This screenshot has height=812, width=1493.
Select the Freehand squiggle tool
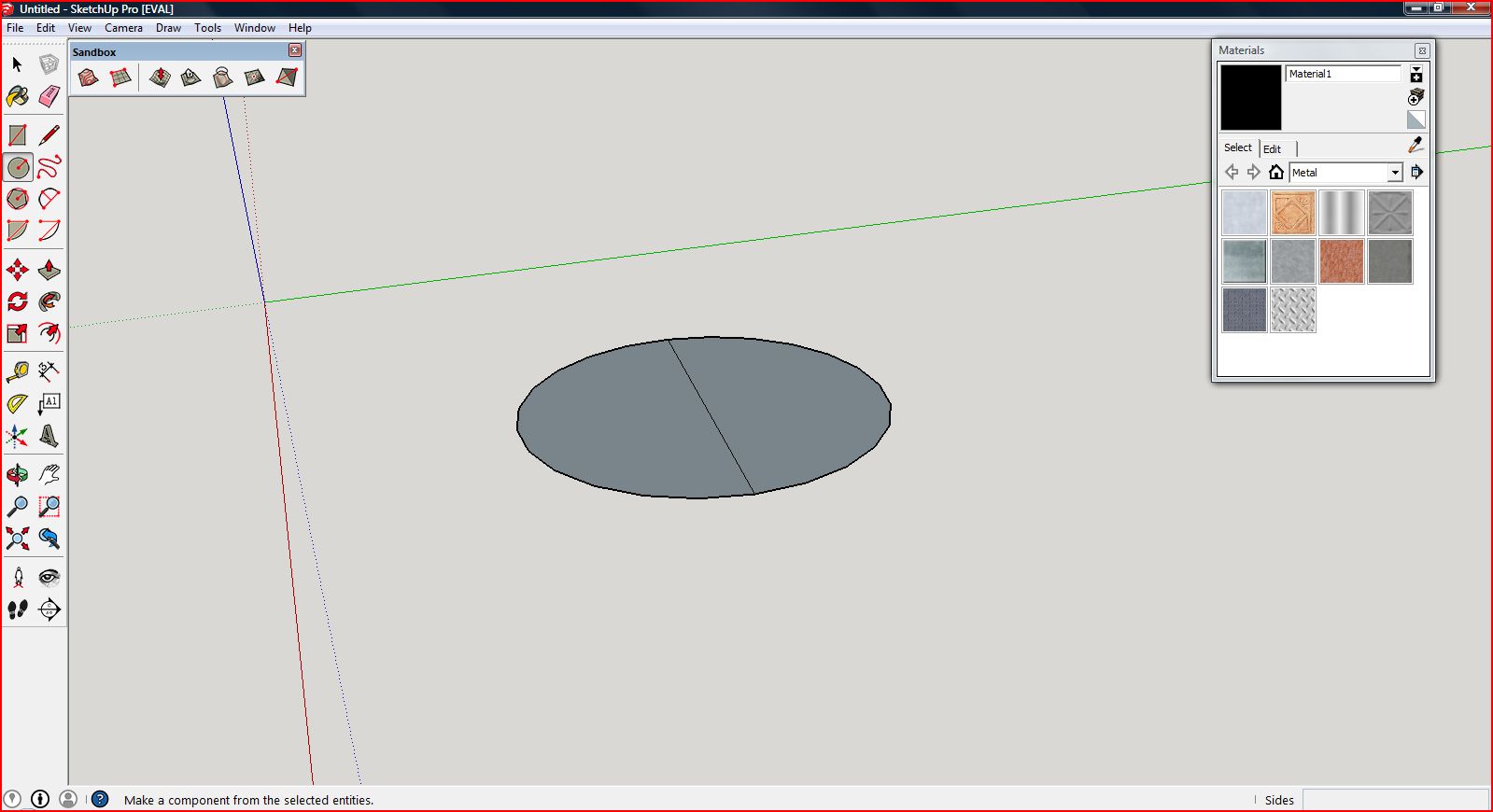[49, 167]
